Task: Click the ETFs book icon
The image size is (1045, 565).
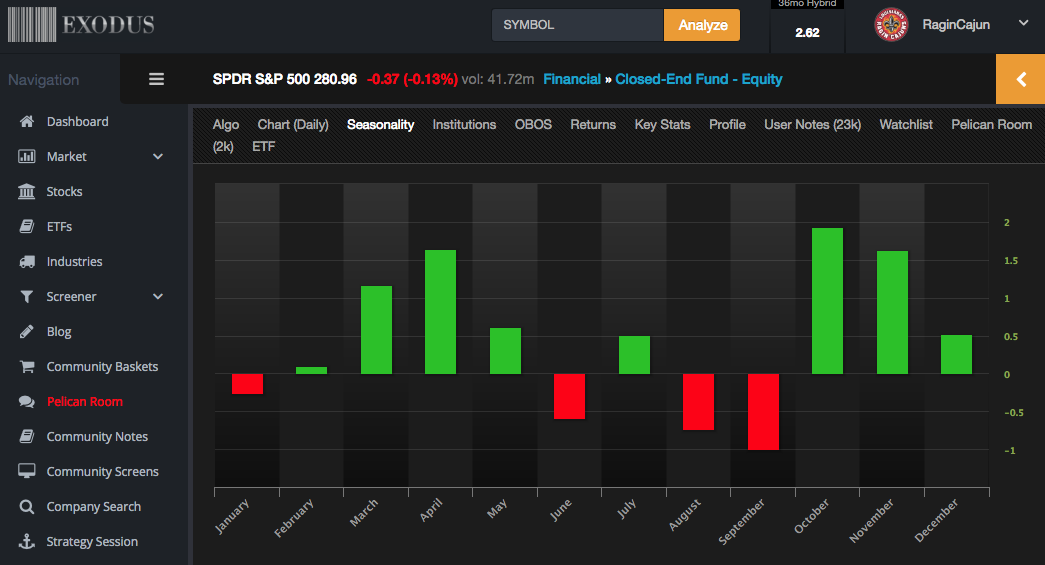Action: (x=27, y=227)
